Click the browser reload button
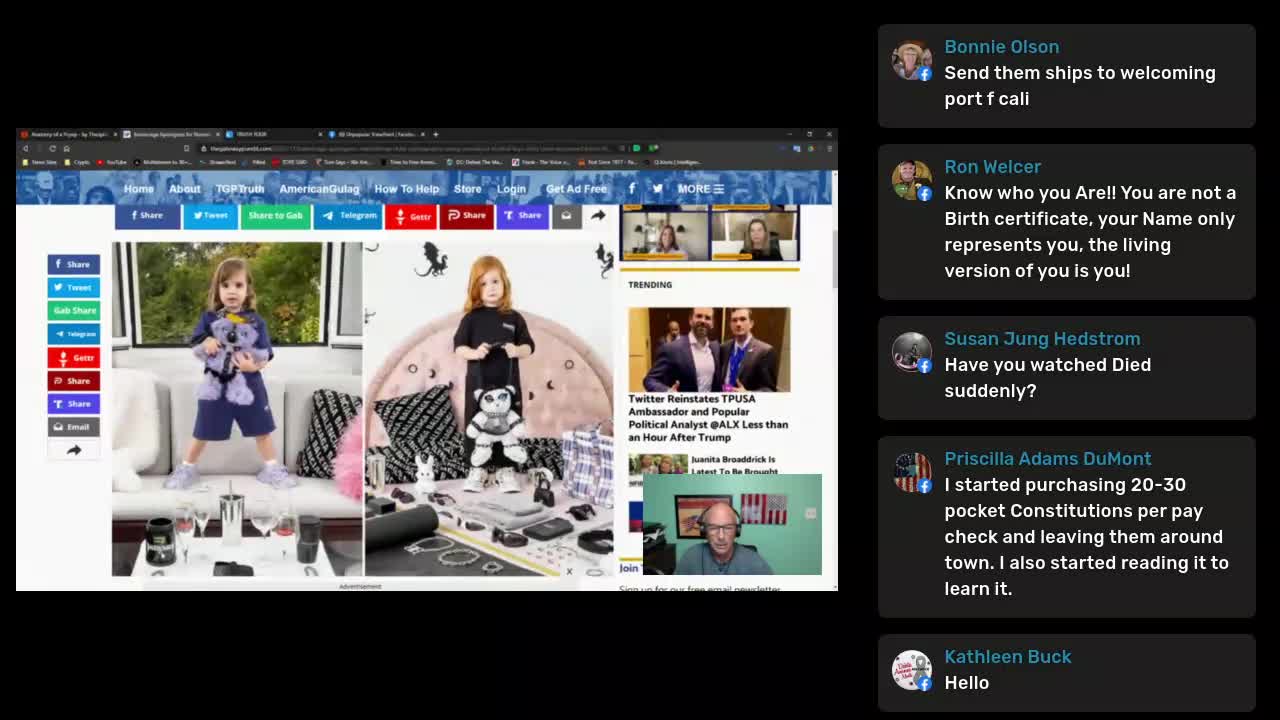This screenshot has width=1280, height=720. (x=52, y=148)
